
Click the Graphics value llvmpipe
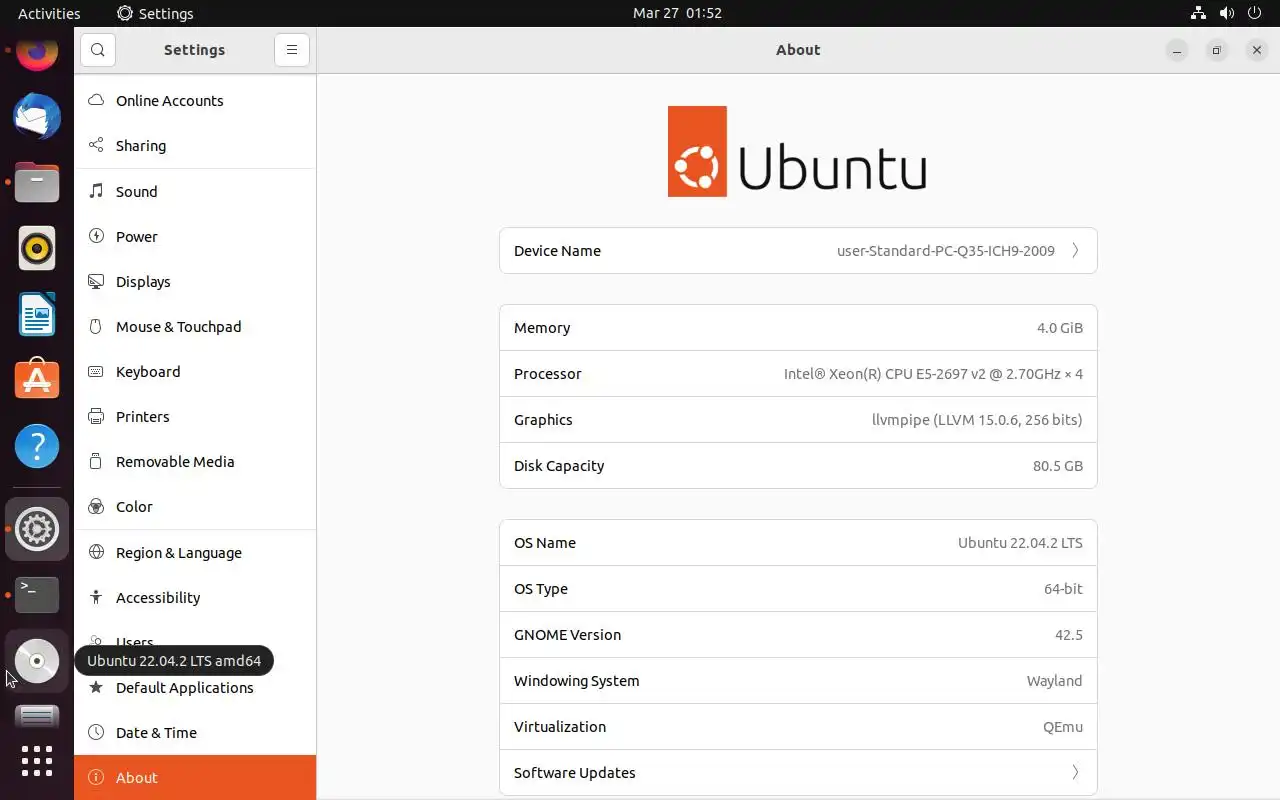coord(977,420)
